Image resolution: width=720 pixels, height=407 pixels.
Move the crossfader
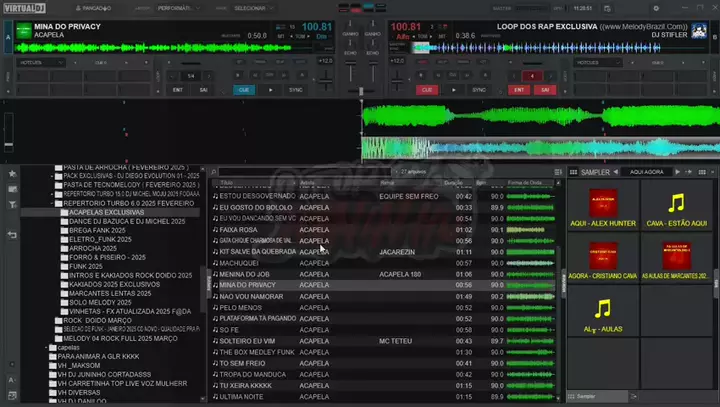[x=361, y=91]
